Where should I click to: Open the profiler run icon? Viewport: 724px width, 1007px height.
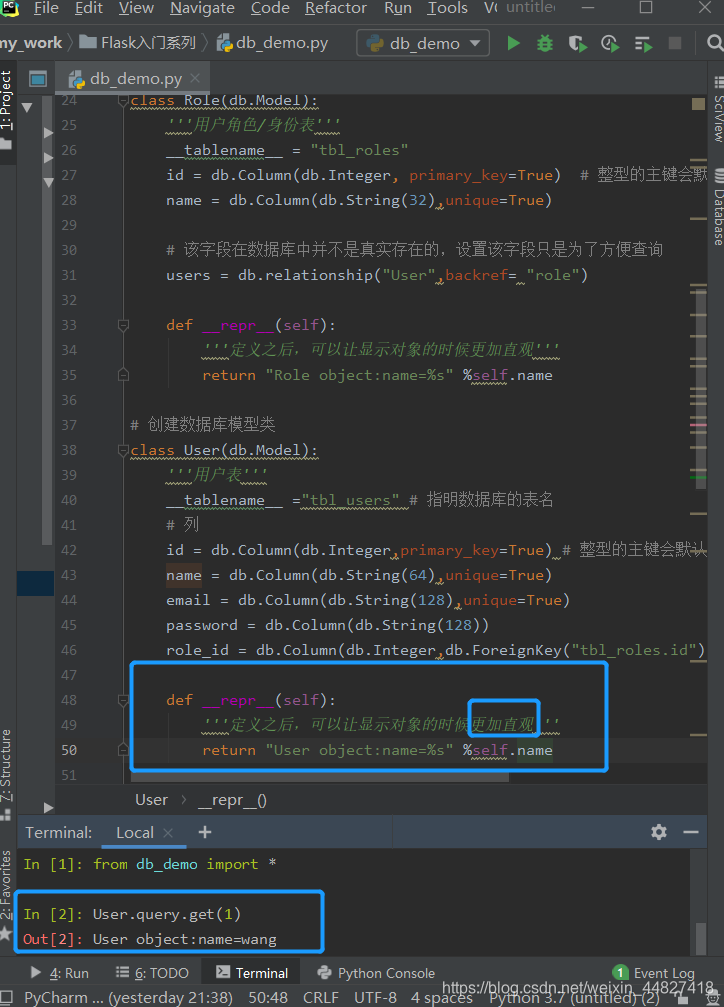(x=610, y=44)
